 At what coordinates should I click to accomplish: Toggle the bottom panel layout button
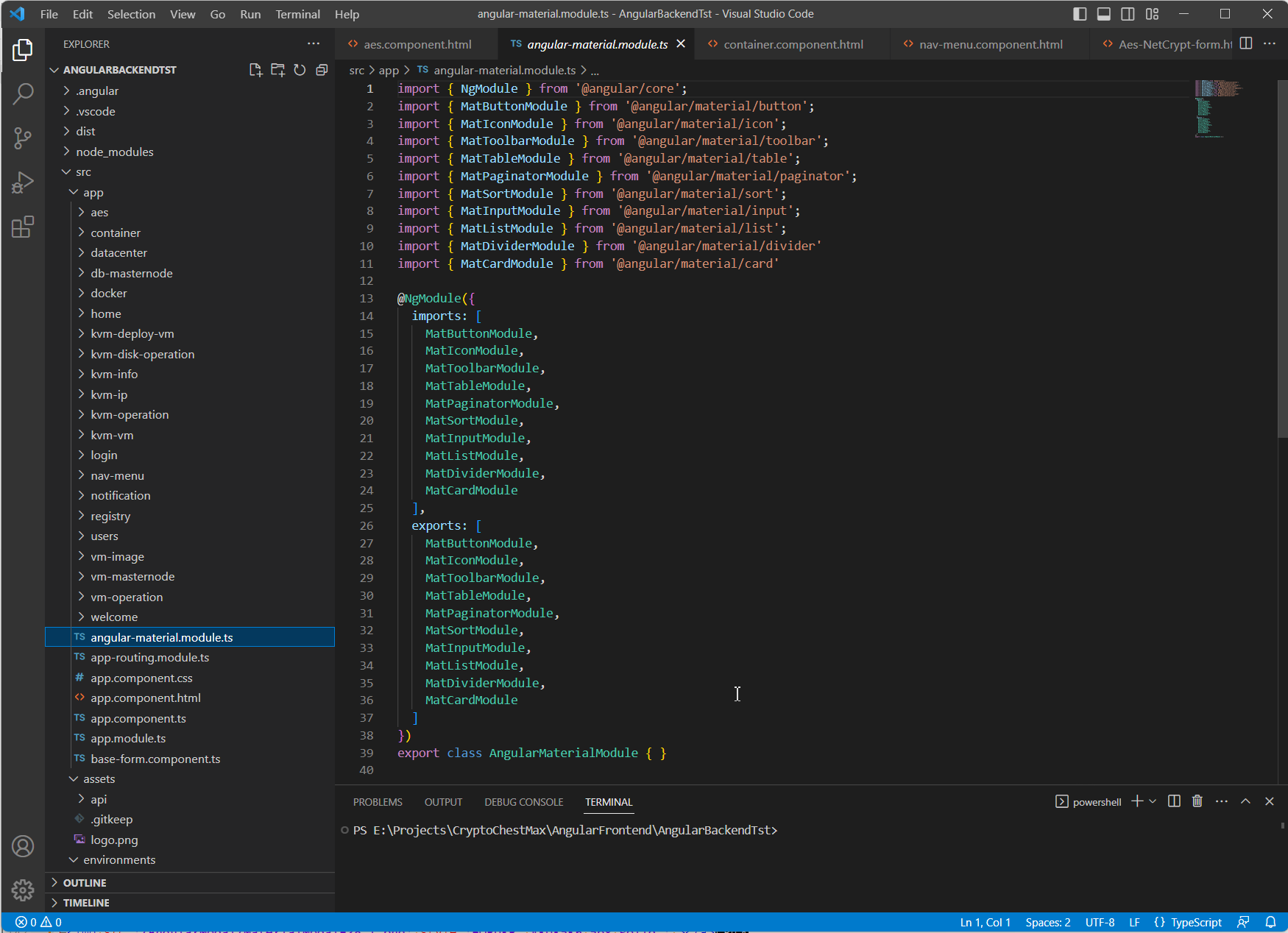click(x=1104, y=14)
